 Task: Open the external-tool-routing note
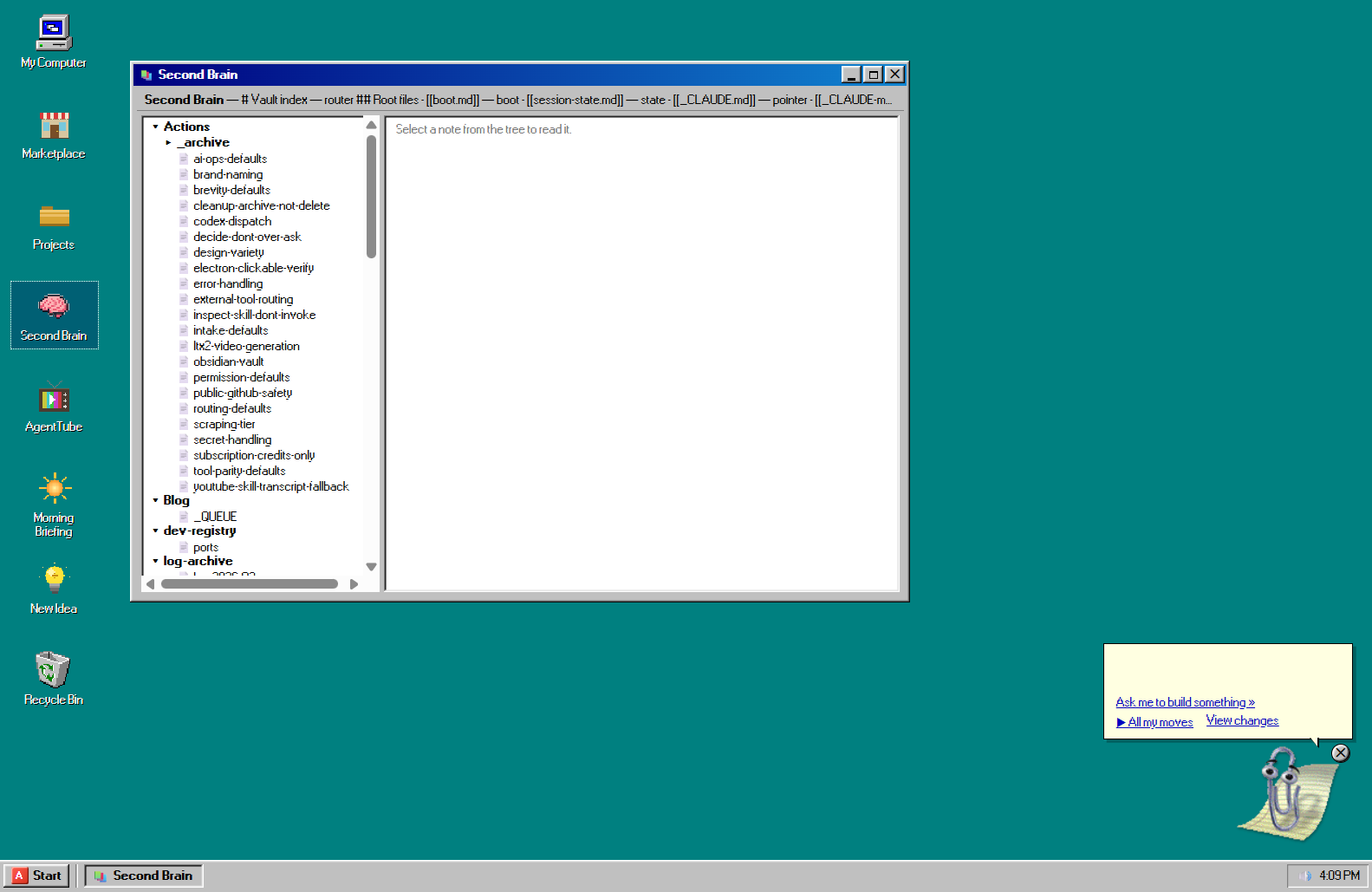pyautogui.click(x=243, y=299)
